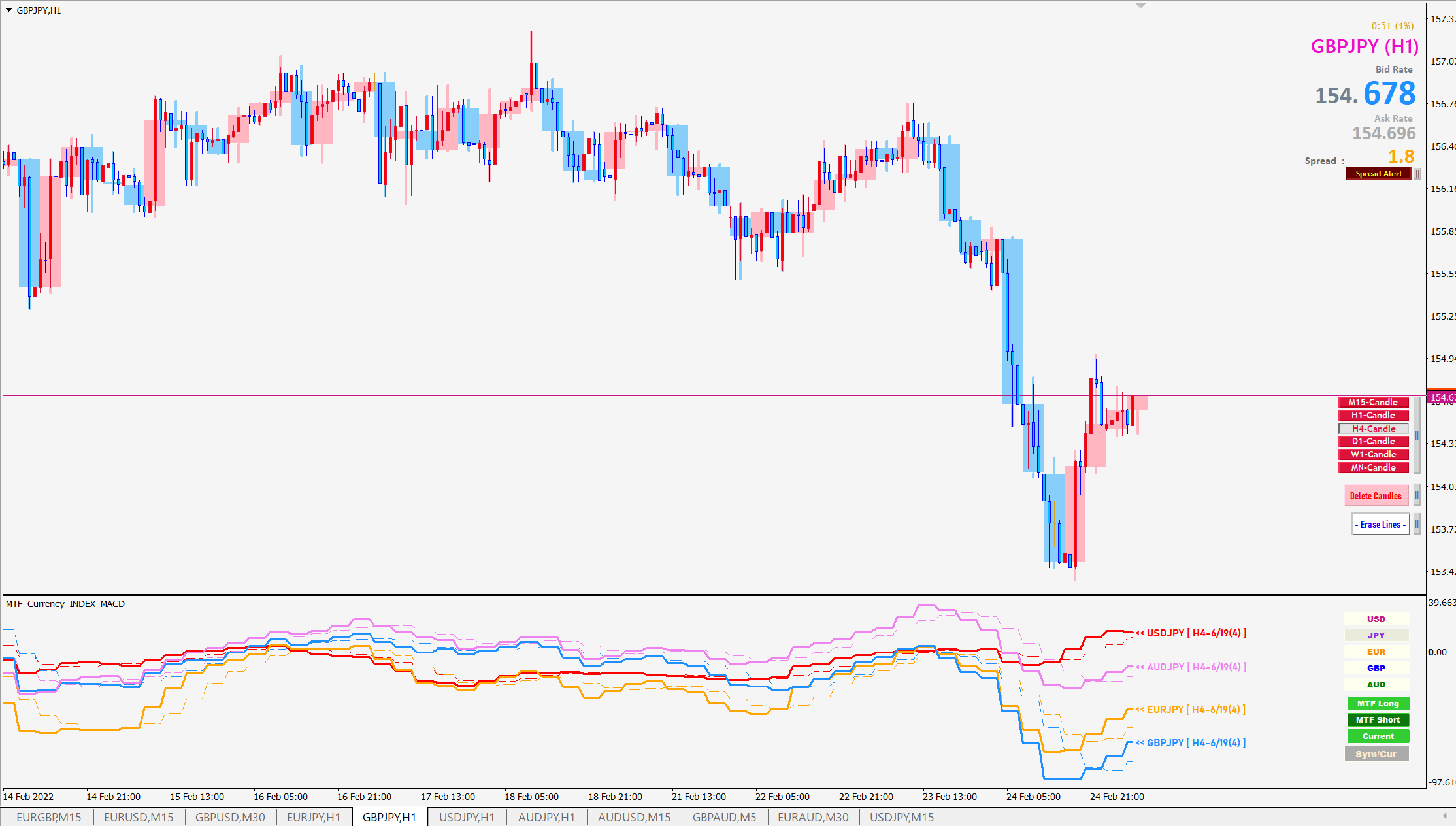Click the Spread Alert button

coord(1378,174)
